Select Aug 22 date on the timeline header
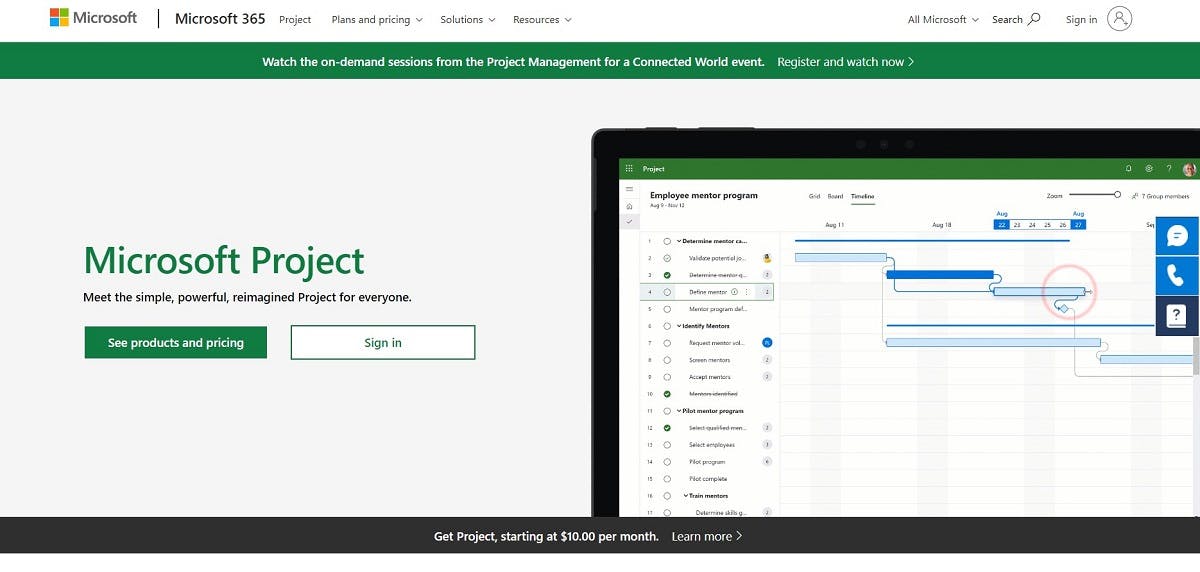The image size is (1200, 572). coord(1002,225)
